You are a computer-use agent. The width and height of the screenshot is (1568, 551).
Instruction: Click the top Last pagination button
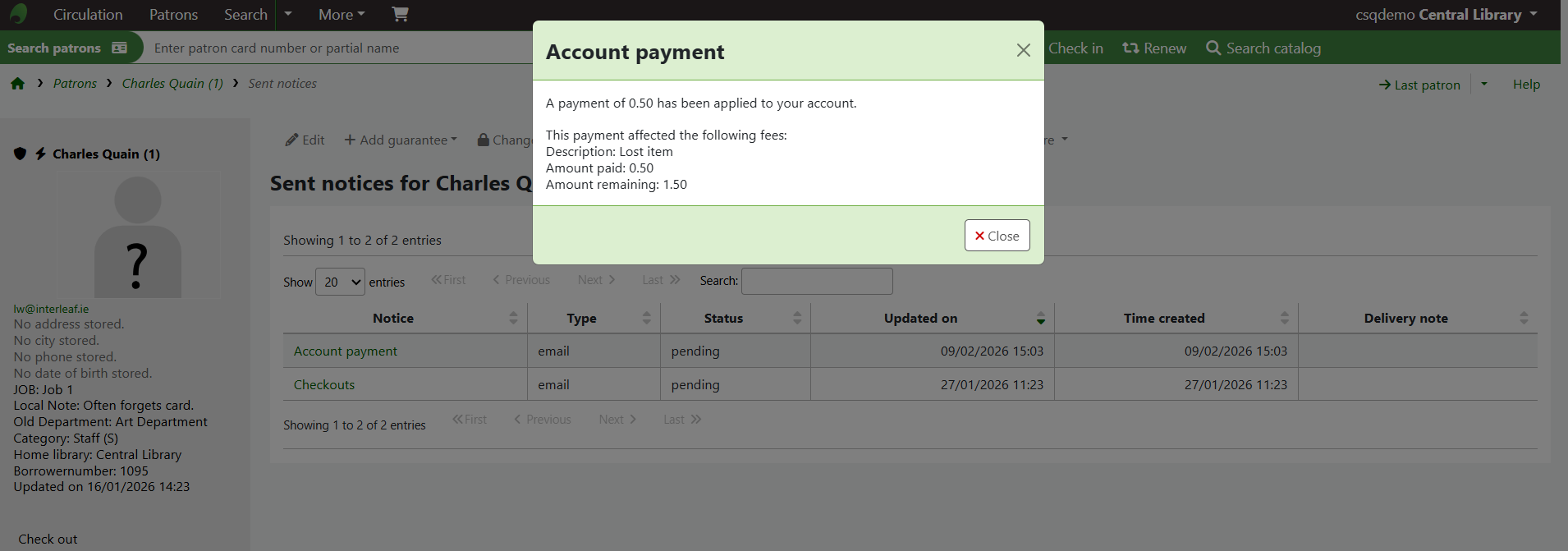click(x=661, y=280)
